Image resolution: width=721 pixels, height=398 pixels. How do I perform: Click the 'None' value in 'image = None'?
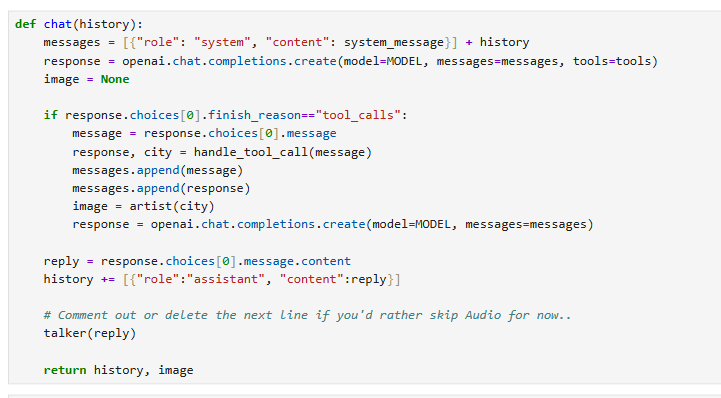[115, 79]
